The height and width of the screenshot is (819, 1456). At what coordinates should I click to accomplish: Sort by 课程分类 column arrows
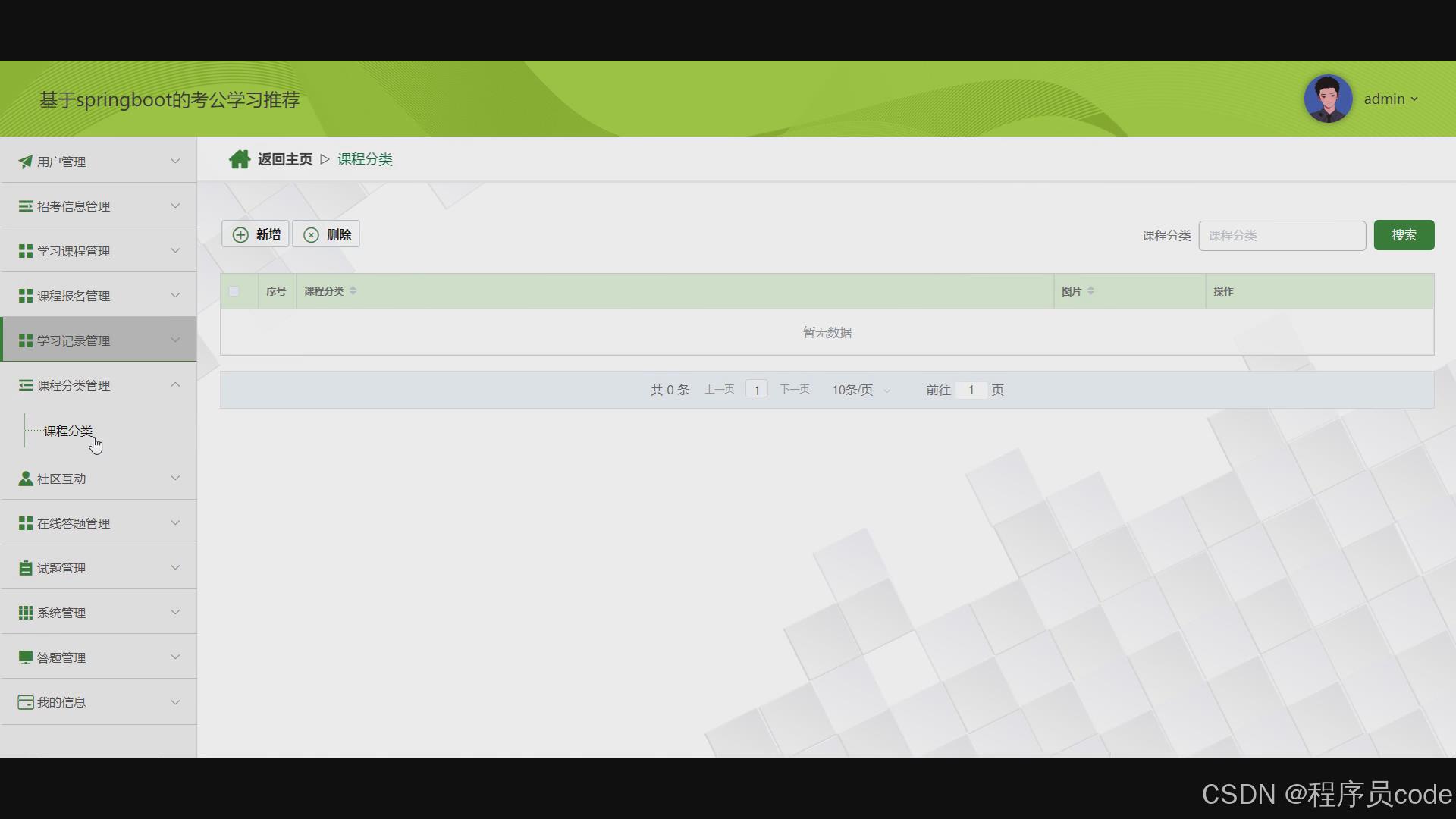pos(353,291)
